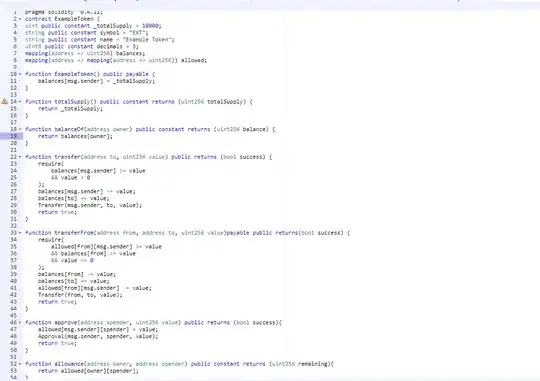Viewport: 540px width, 381px height.
Task: Click 'balances[msg.sender] -= value;' line
Action: coord(86,191)
